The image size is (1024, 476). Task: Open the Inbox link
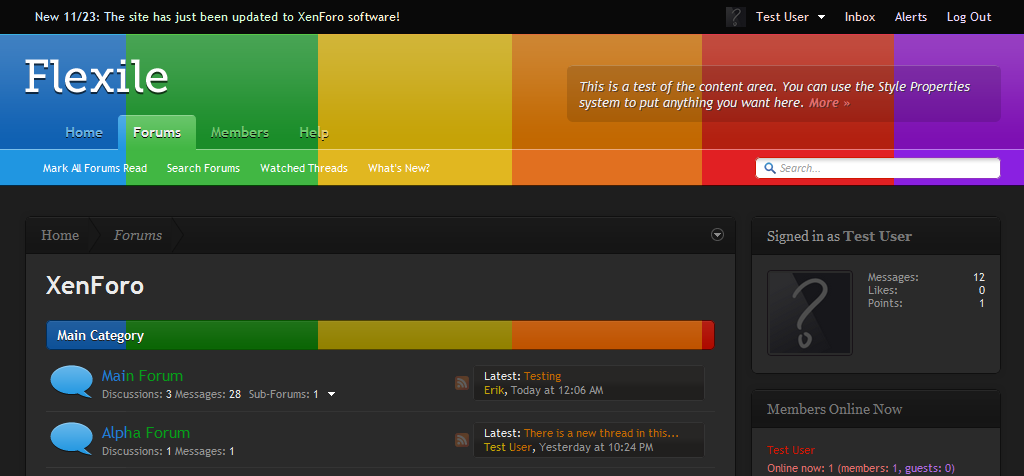(x=860, y=17)
